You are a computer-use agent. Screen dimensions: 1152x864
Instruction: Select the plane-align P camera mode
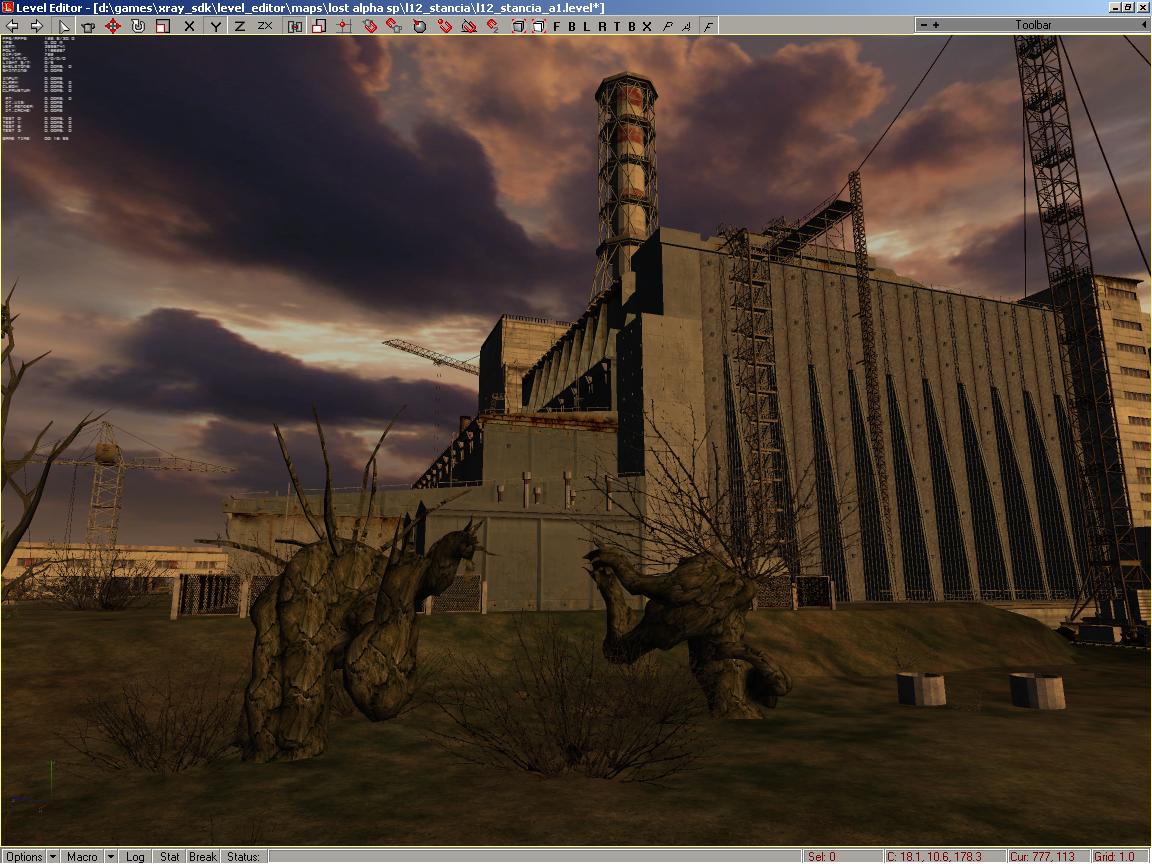[x=667, y=26]
